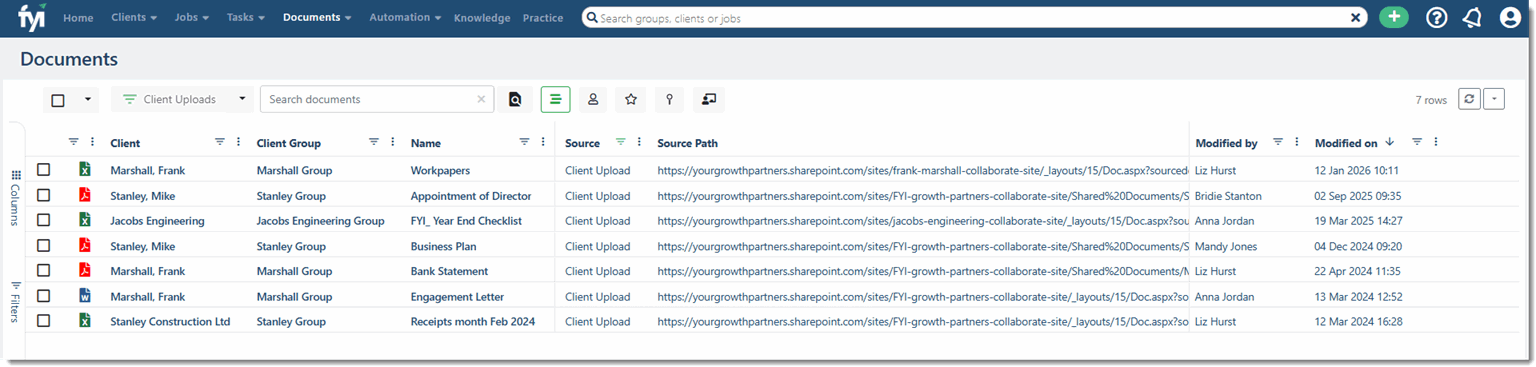
Task: Open filter for the Modified by column
Action: tap(1278, 142)
